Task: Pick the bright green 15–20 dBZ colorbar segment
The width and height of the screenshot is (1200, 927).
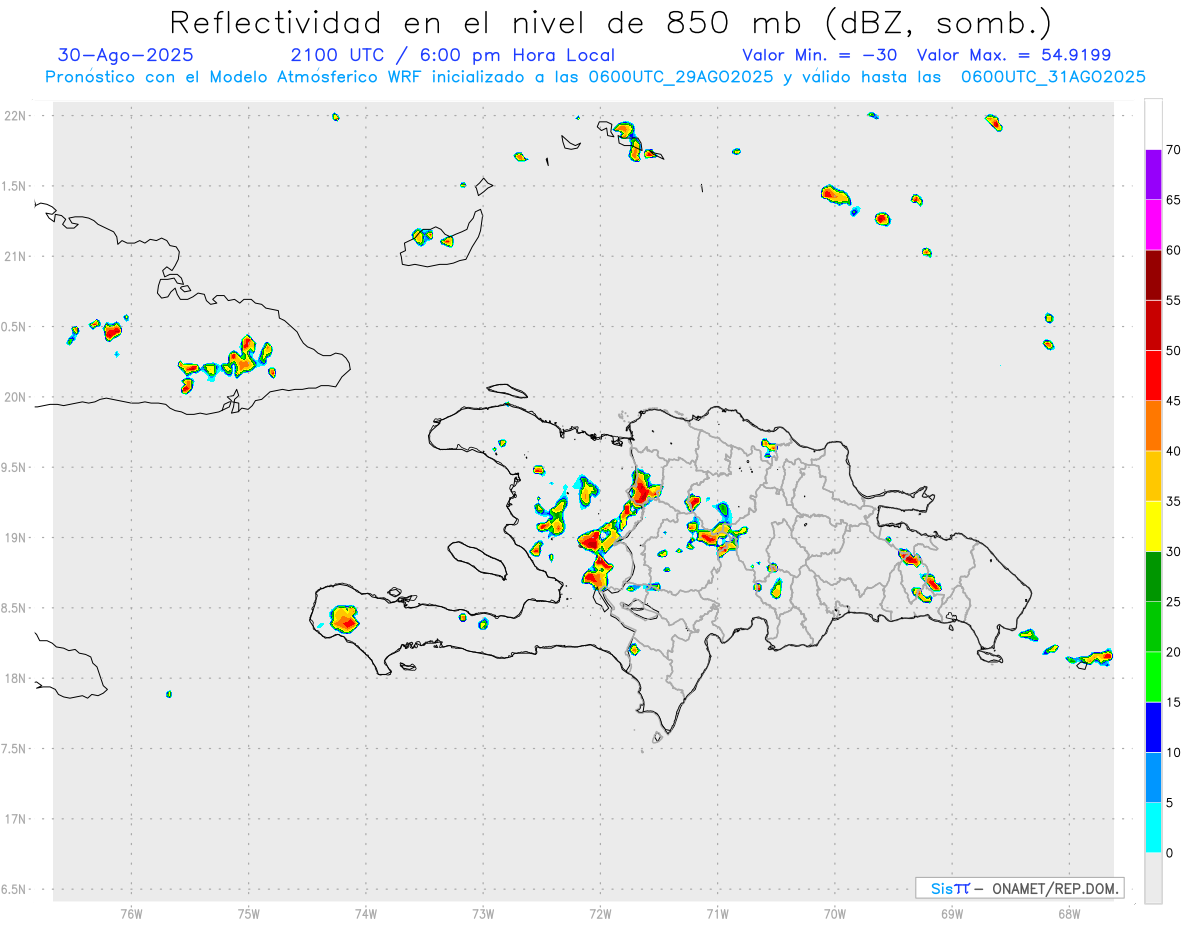Action: coord(1153,677)
